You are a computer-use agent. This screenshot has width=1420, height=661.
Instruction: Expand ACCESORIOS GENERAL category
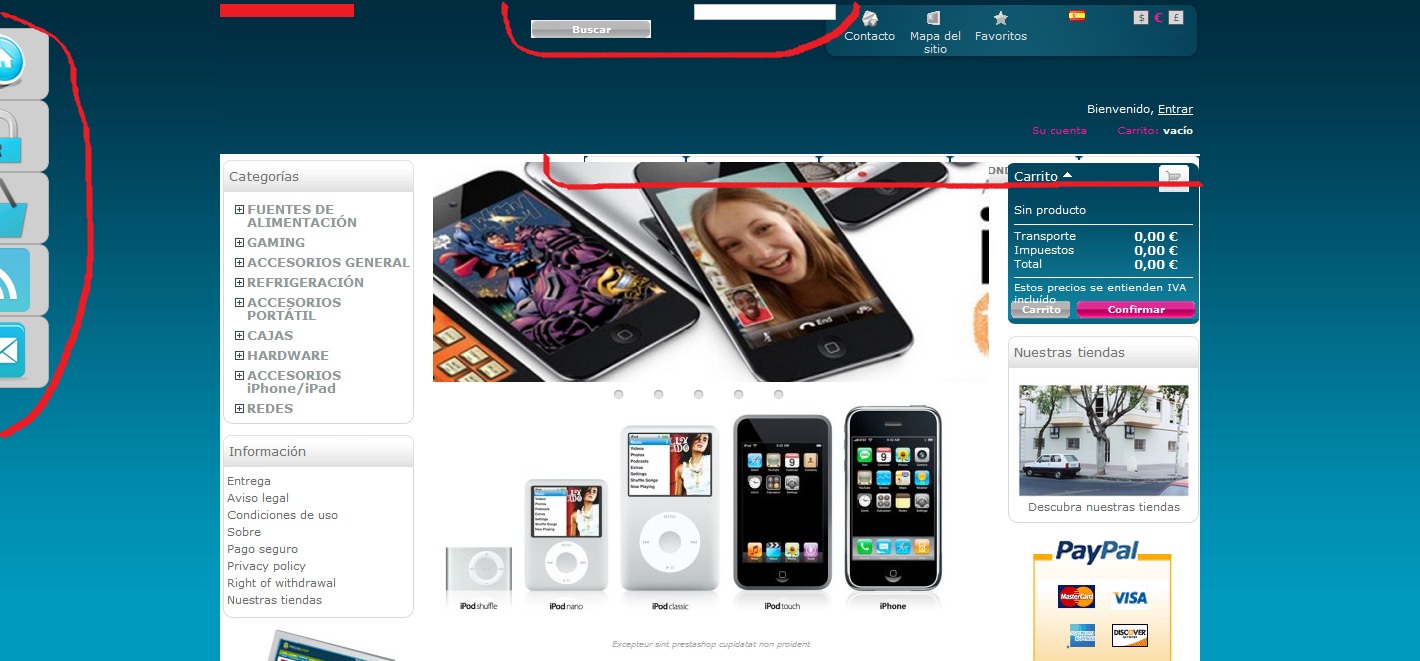point(239,262)
